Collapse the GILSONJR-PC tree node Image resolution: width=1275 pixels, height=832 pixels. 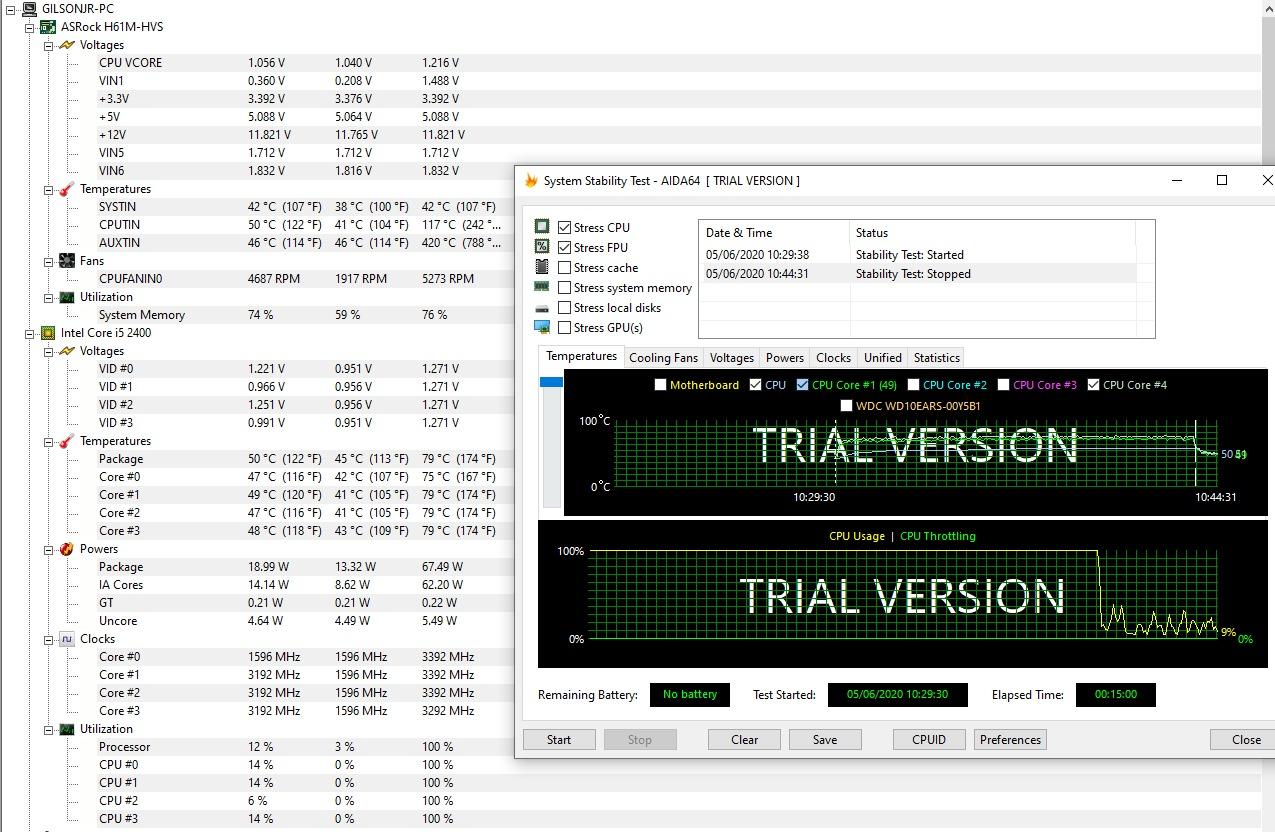pos(11,9)
